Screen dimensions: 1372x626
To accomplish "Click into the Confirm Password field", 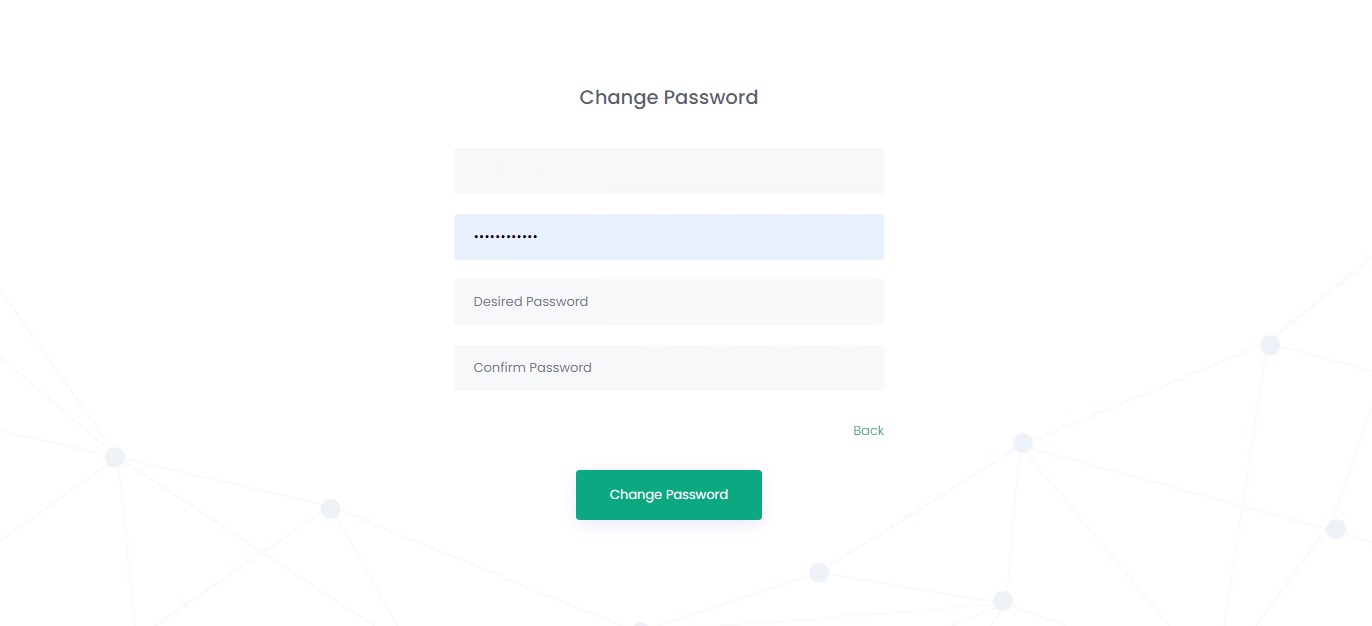I will 668,368.
